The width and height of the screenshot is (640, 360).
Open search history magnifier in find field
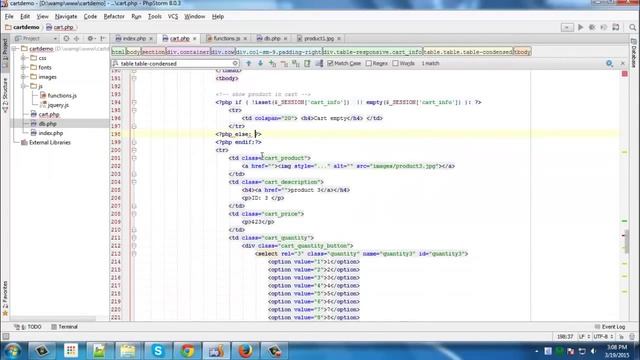[x=116, y=64]
